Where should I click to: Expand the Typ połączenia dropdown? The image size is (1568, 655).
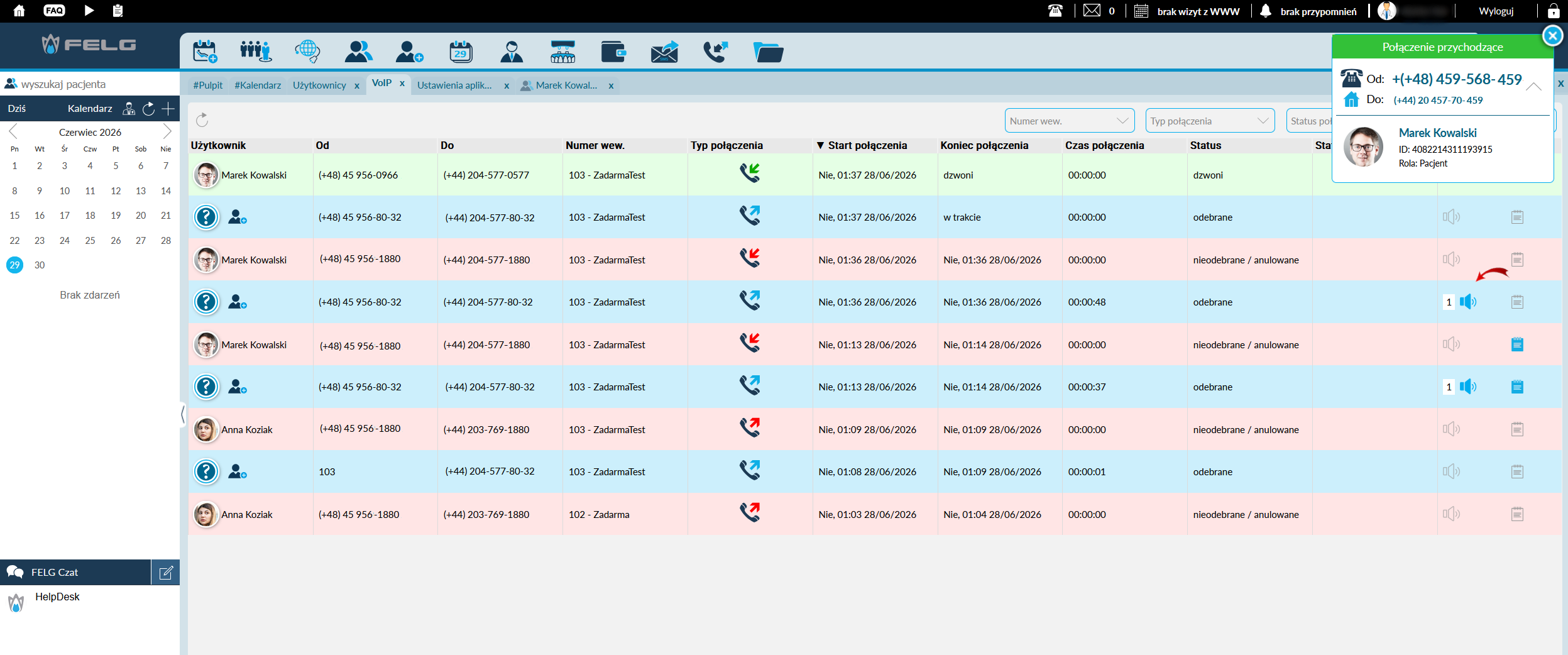coord(1210,121)
